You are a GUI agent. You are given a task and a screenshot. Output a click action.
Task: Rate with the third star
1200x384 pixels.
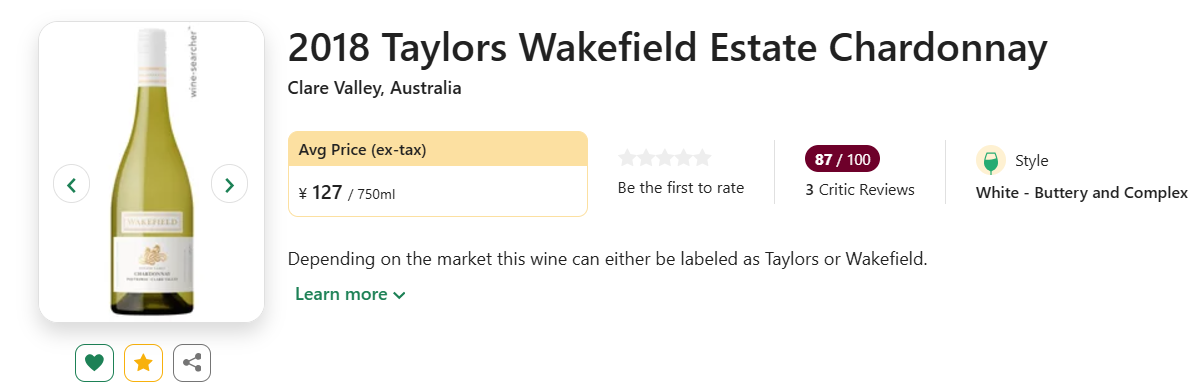[665, 158]
